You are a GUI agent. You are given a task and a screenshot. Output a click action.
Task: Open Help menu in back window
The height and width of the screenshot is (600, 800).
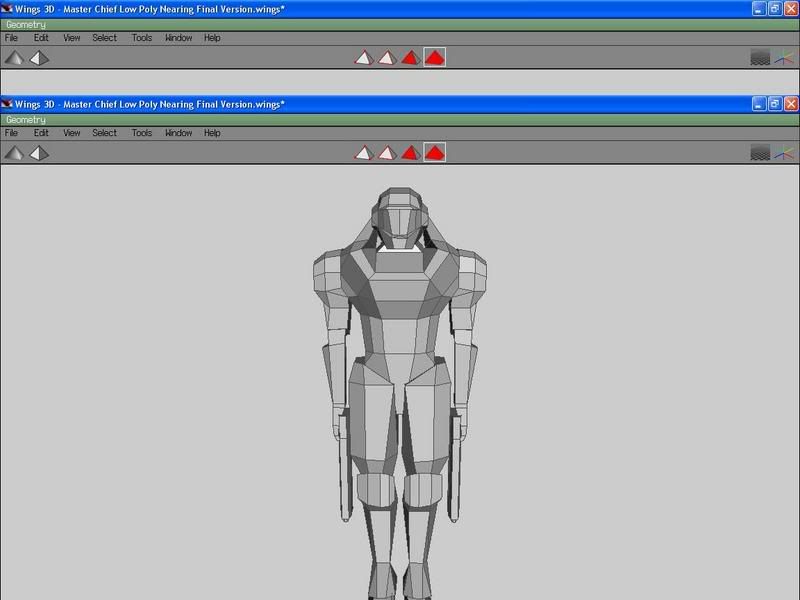coord(212,38)
